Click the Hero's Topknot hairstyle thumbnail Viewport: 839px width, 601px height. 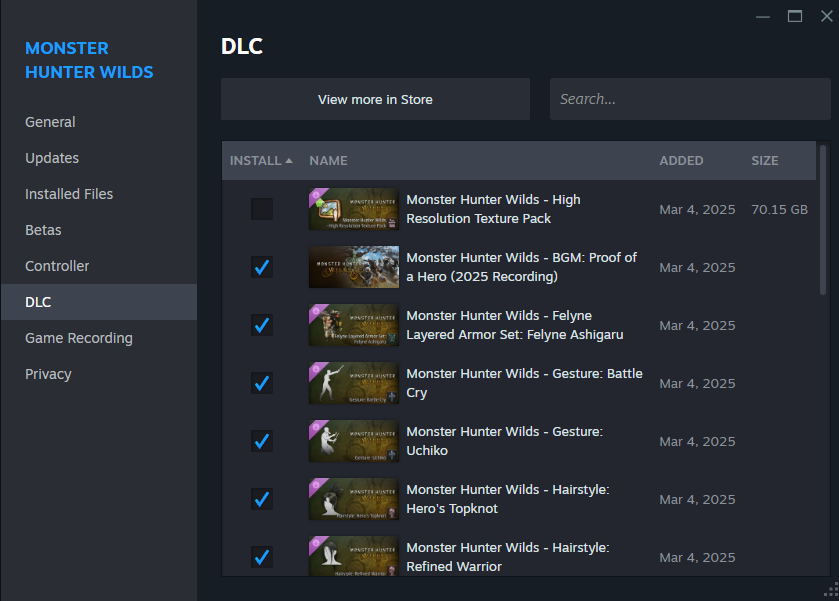pyautogui.click(x=354, y=499)
